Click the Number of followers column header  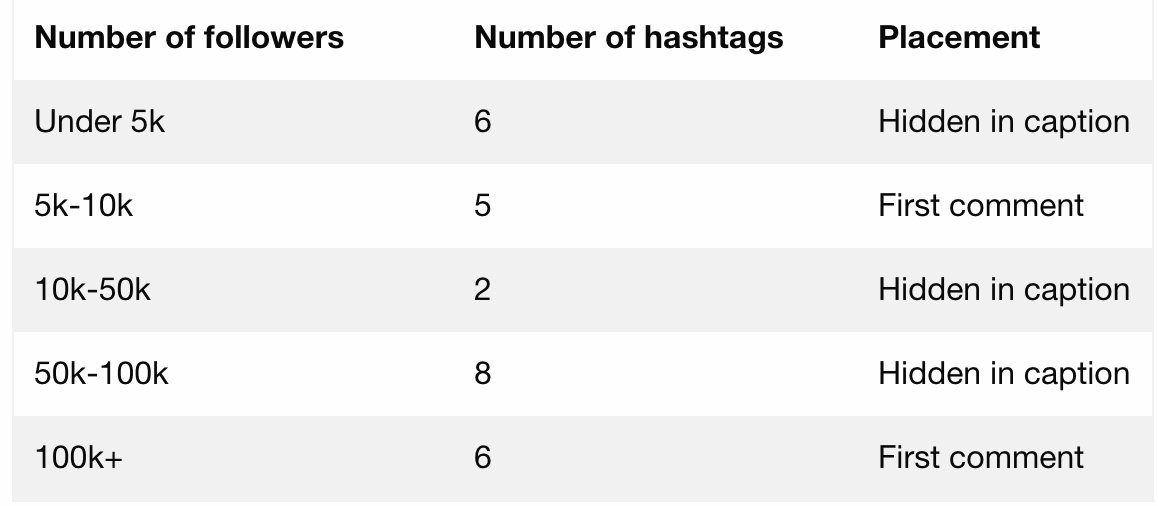click(x=189, y=38)
